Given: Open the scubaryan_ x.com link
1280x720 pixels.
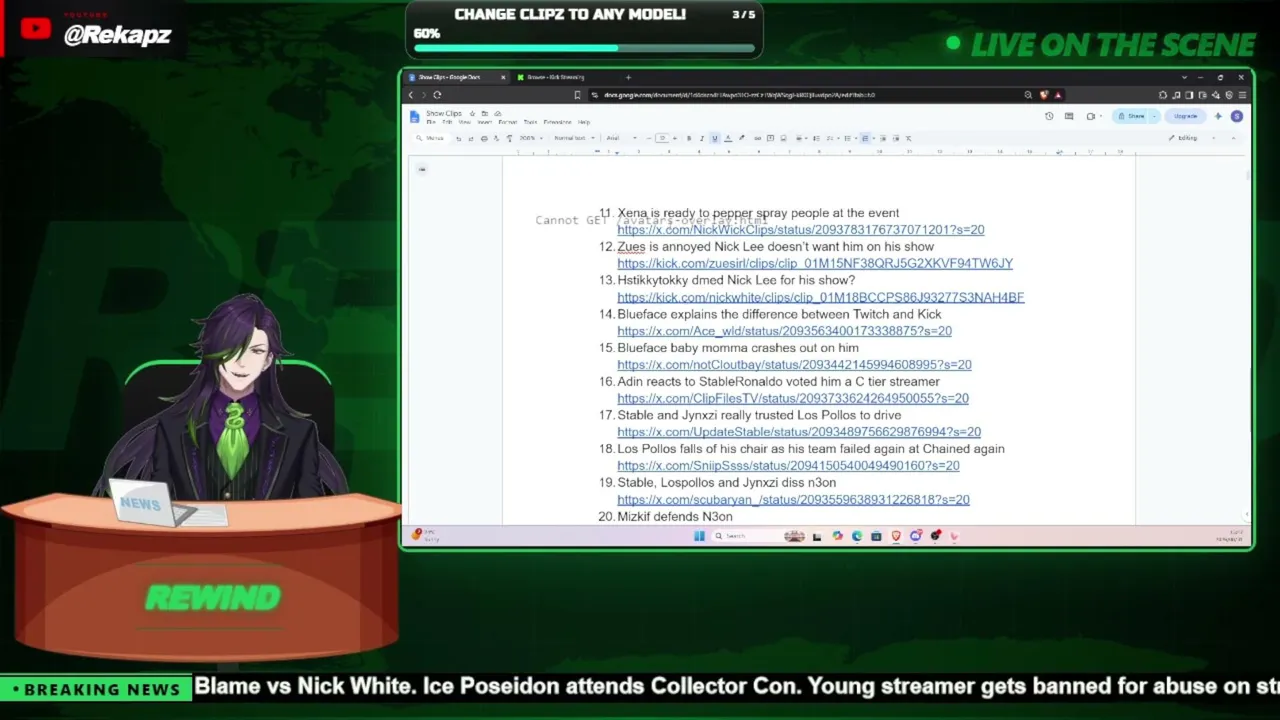Looking at the screenshot, I should [x=793, y=500].
